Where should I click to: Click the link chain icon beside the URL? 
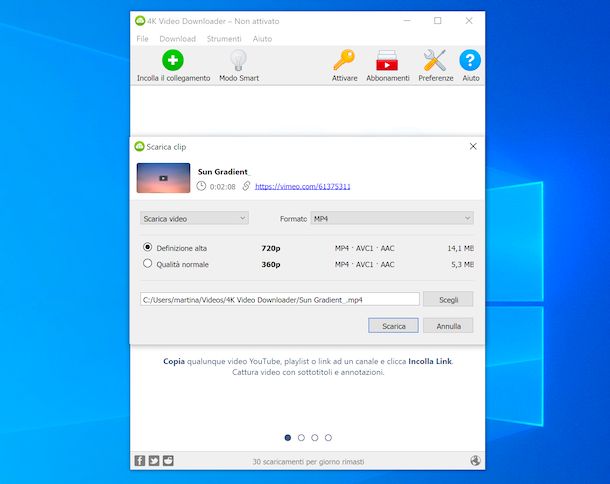pos(246,186)
